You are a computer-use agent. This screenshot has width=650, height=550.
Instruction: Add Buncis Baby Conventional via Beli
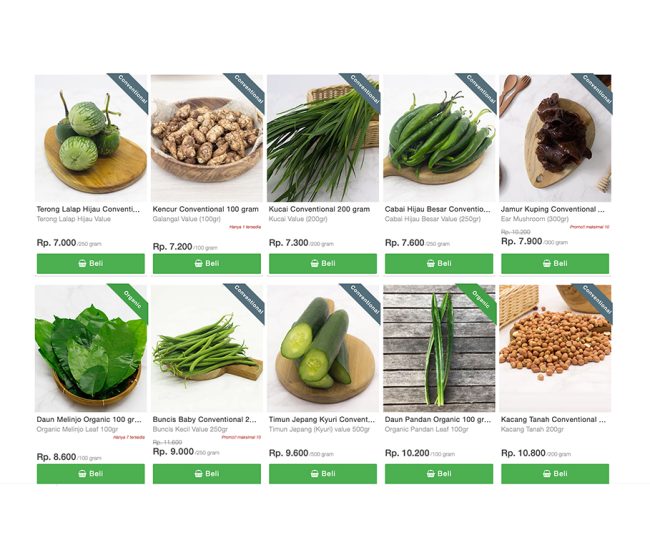click(x=207, y=474)
